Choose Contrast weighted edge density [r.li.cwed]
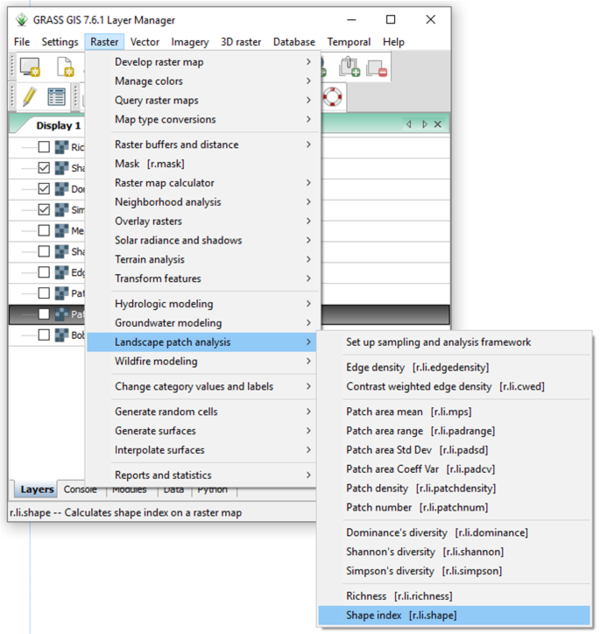 pyautogui.click(x=454, y=387)
